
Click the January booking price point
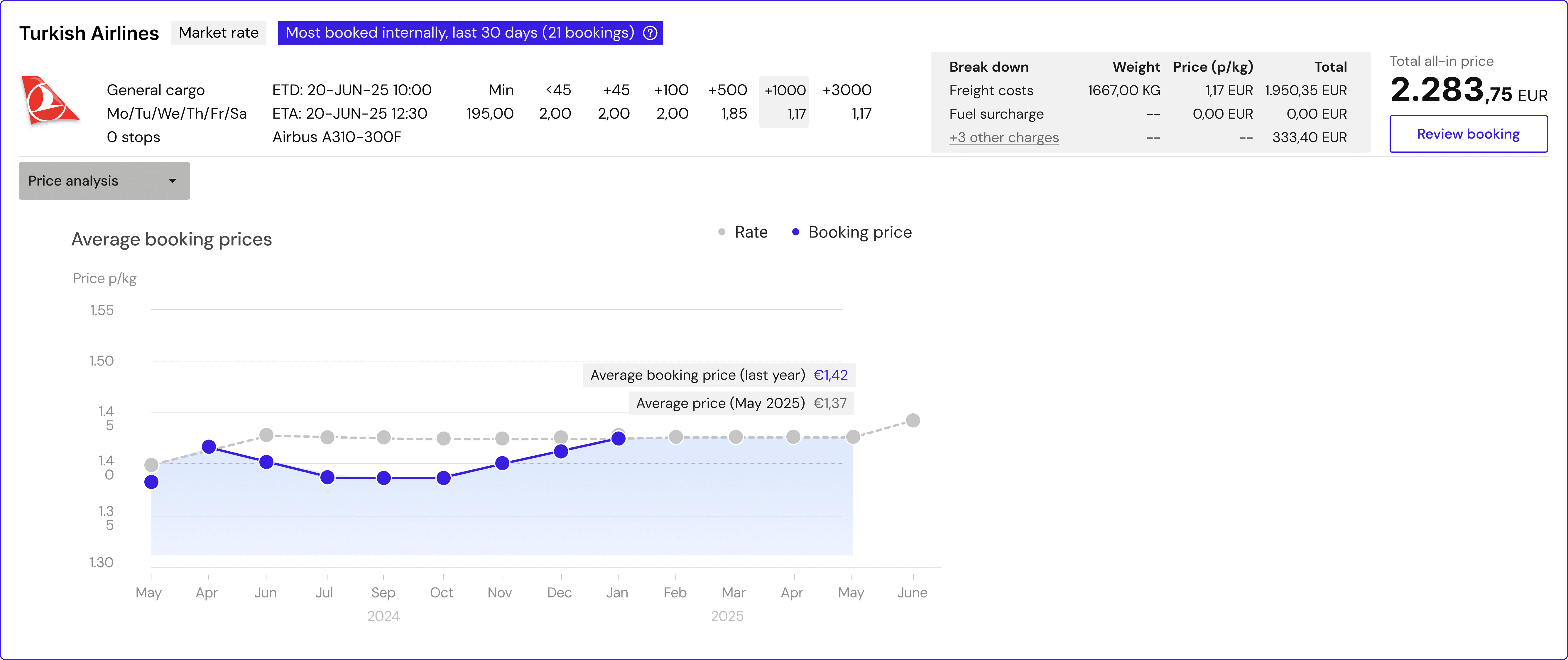click(618, 438)
